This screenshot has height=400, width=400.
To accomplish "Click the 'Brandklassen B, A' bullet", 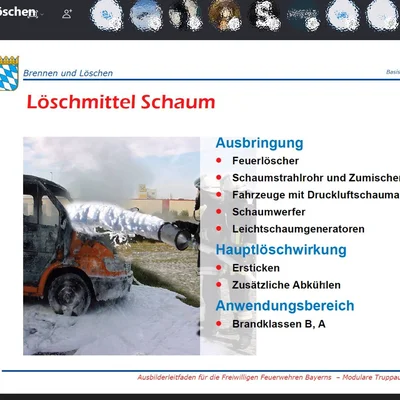I will tap(279, 324).
